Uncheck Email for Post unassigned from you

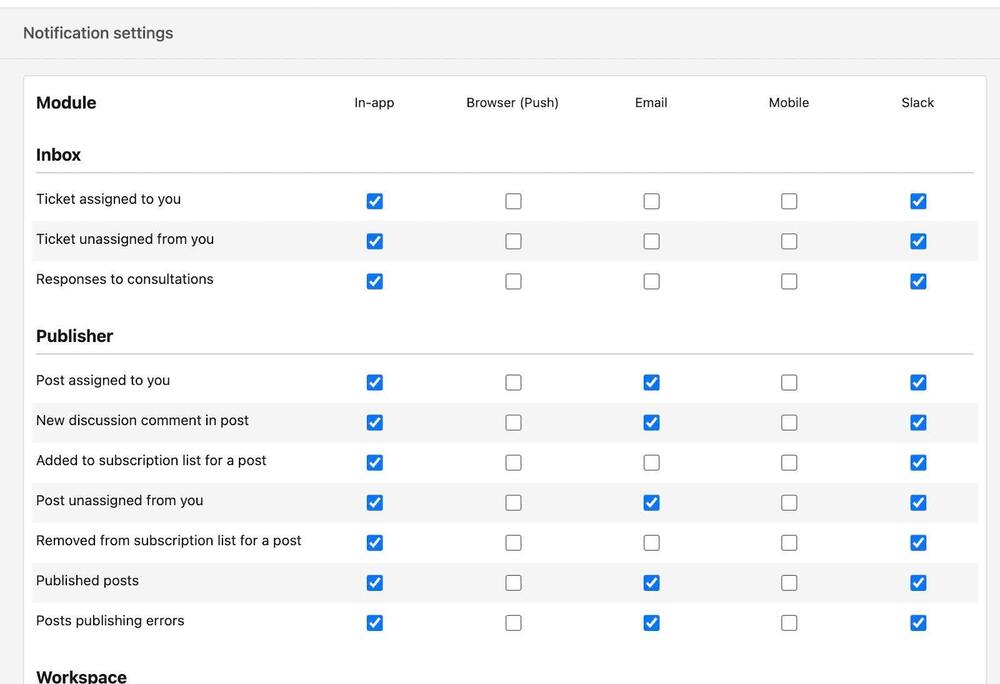click(651, 503)
